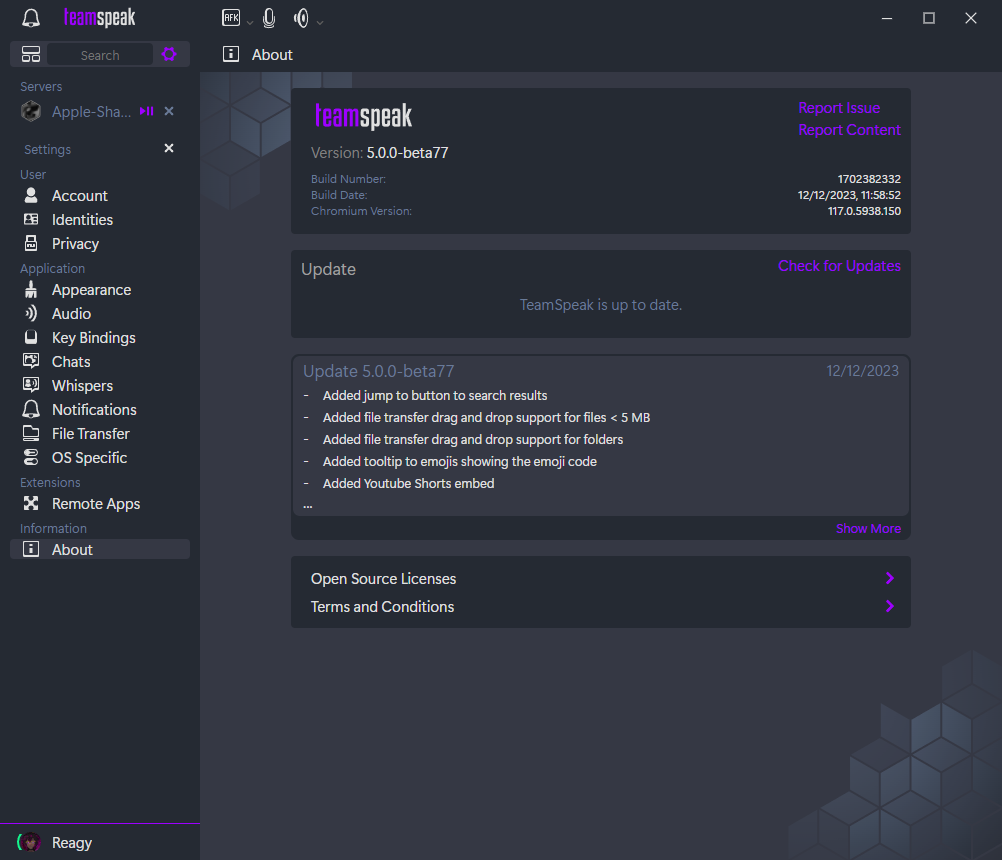Click the Chats bubble icon
1002x860 pixels.
tap(31, 361)
